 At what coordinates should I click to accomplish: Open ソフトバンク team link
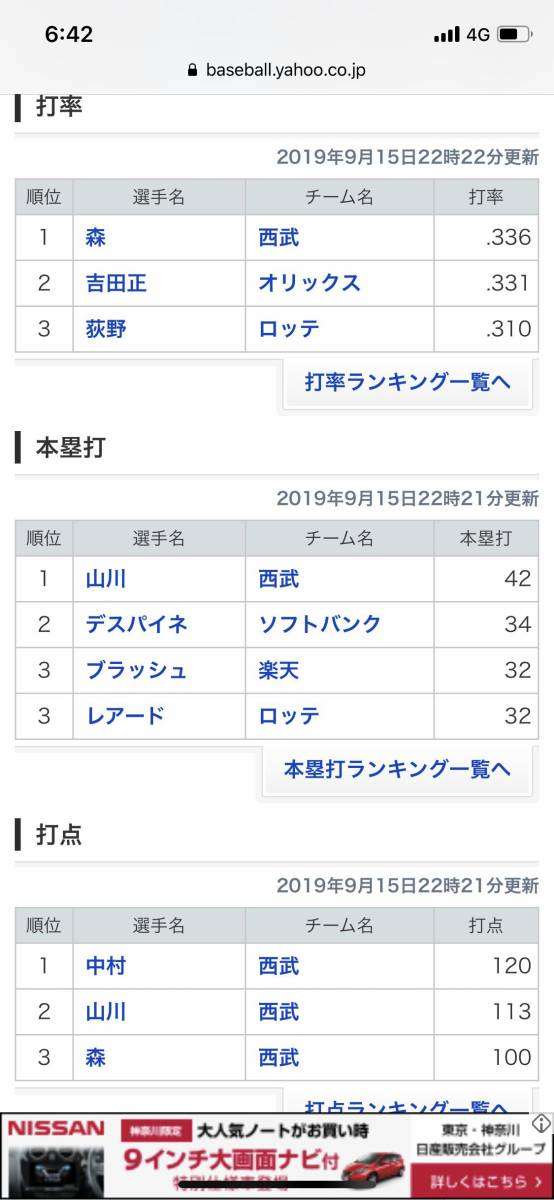click(320, 624)
